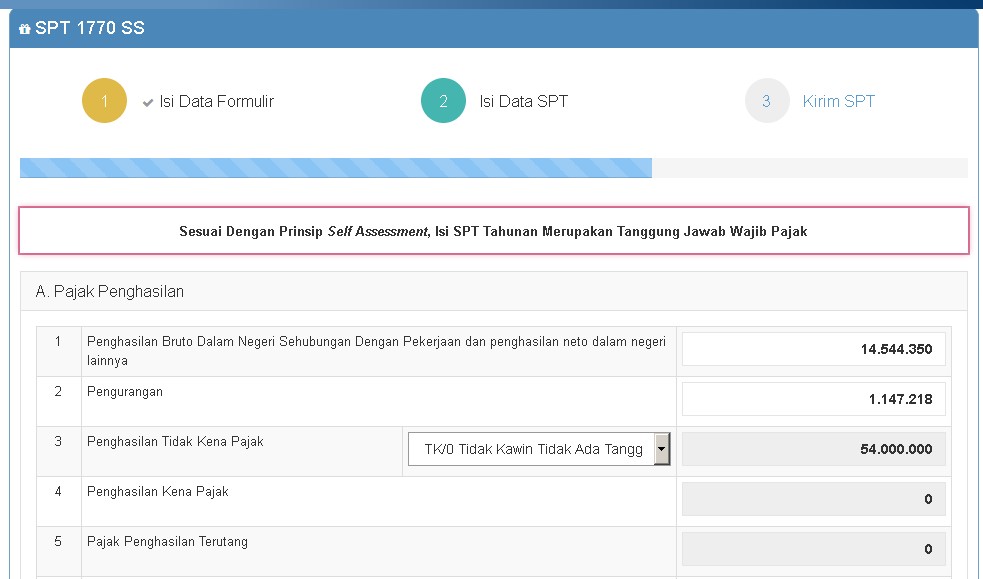Viewport: 983px width, 579px height.
Task: Click the Kirim SPT link text
Action: 838,100
